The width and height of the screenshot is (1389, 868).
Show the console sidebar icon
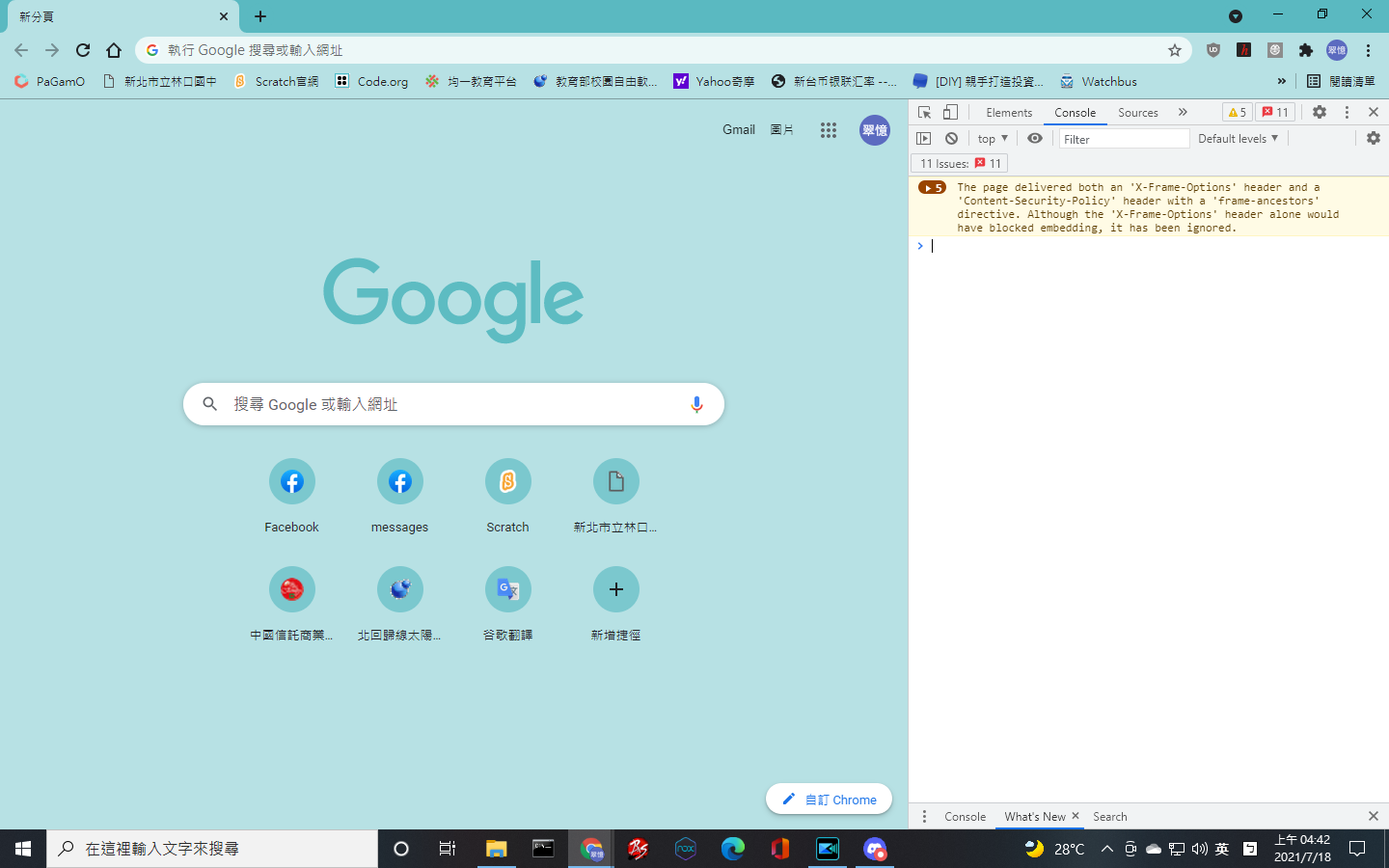point(924,138)
